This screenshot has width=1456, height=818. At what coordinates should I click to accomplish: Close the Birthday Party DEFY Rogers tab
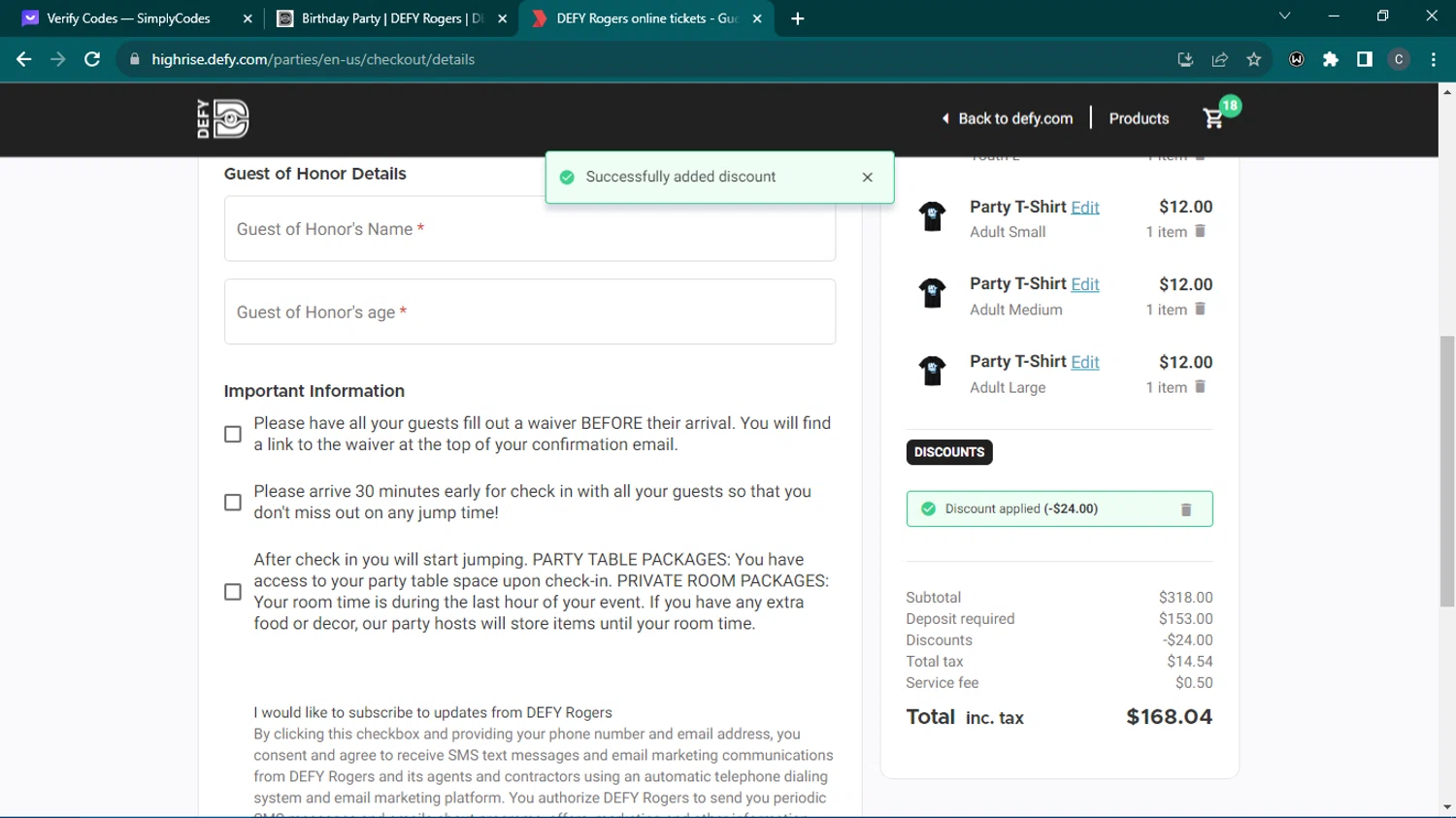502,18
